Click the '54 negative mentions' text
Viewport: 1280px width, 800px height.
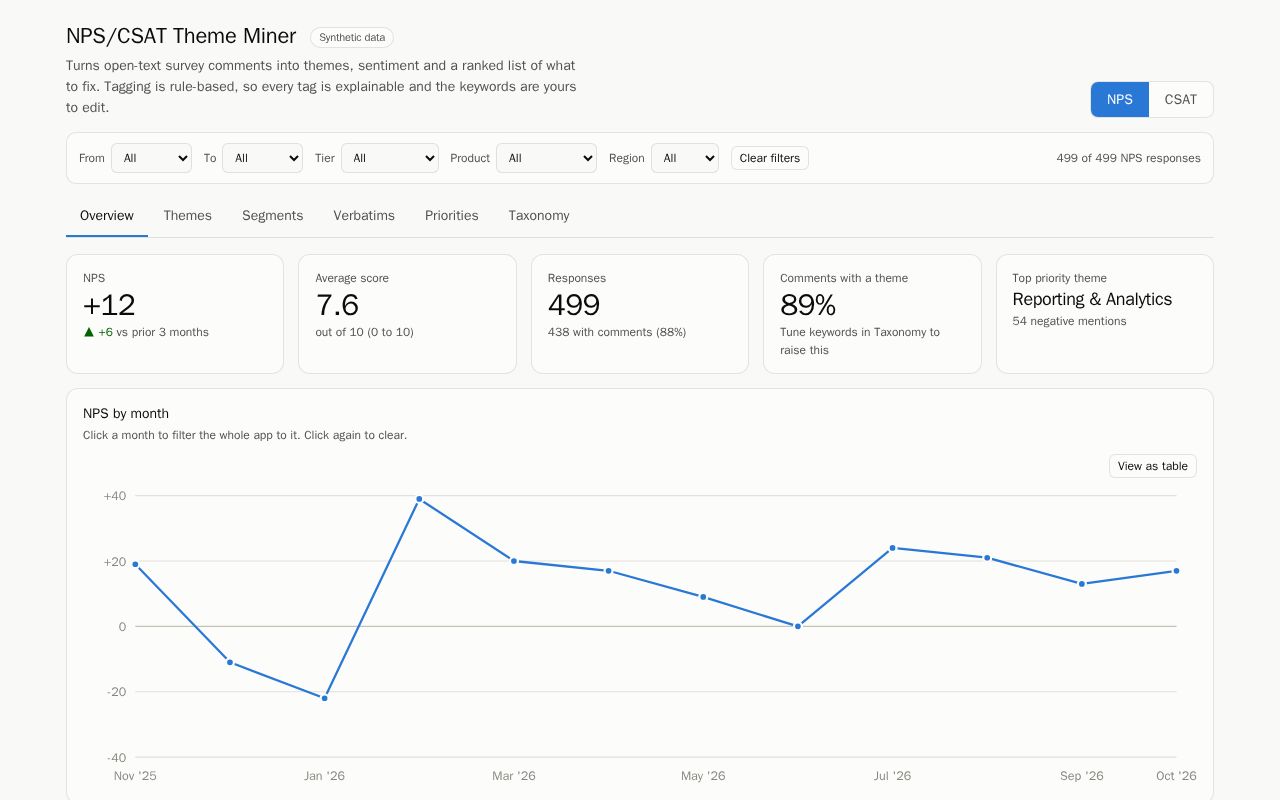(x=1069, y=321)
